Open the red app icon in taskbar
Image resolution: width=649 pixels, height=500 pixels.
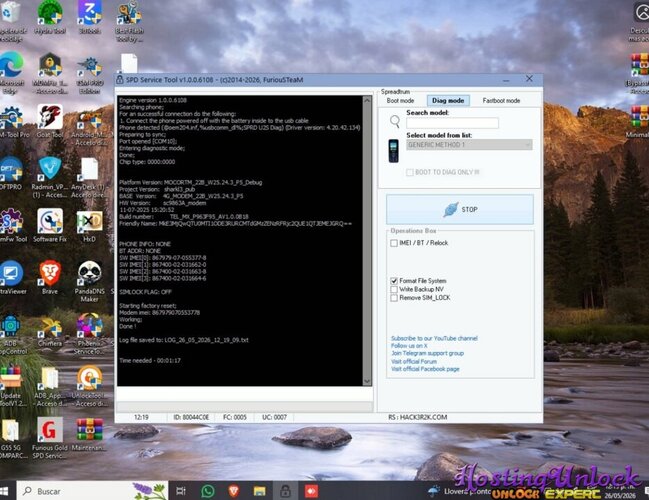pyautogui.click(x=311, y=491)
